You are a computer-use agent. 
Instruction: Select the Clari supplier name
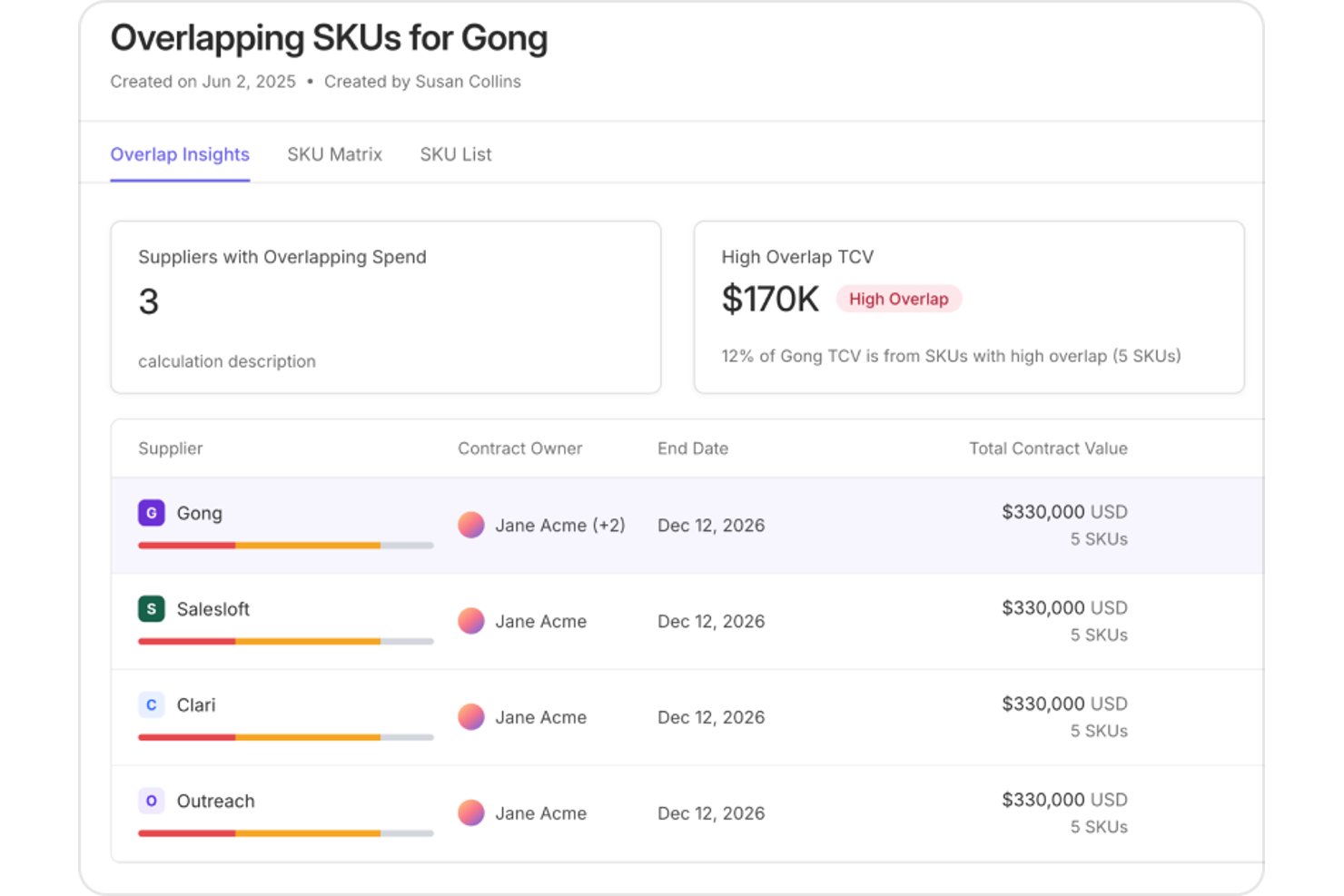pyautogui.click(x=196, y=705)
